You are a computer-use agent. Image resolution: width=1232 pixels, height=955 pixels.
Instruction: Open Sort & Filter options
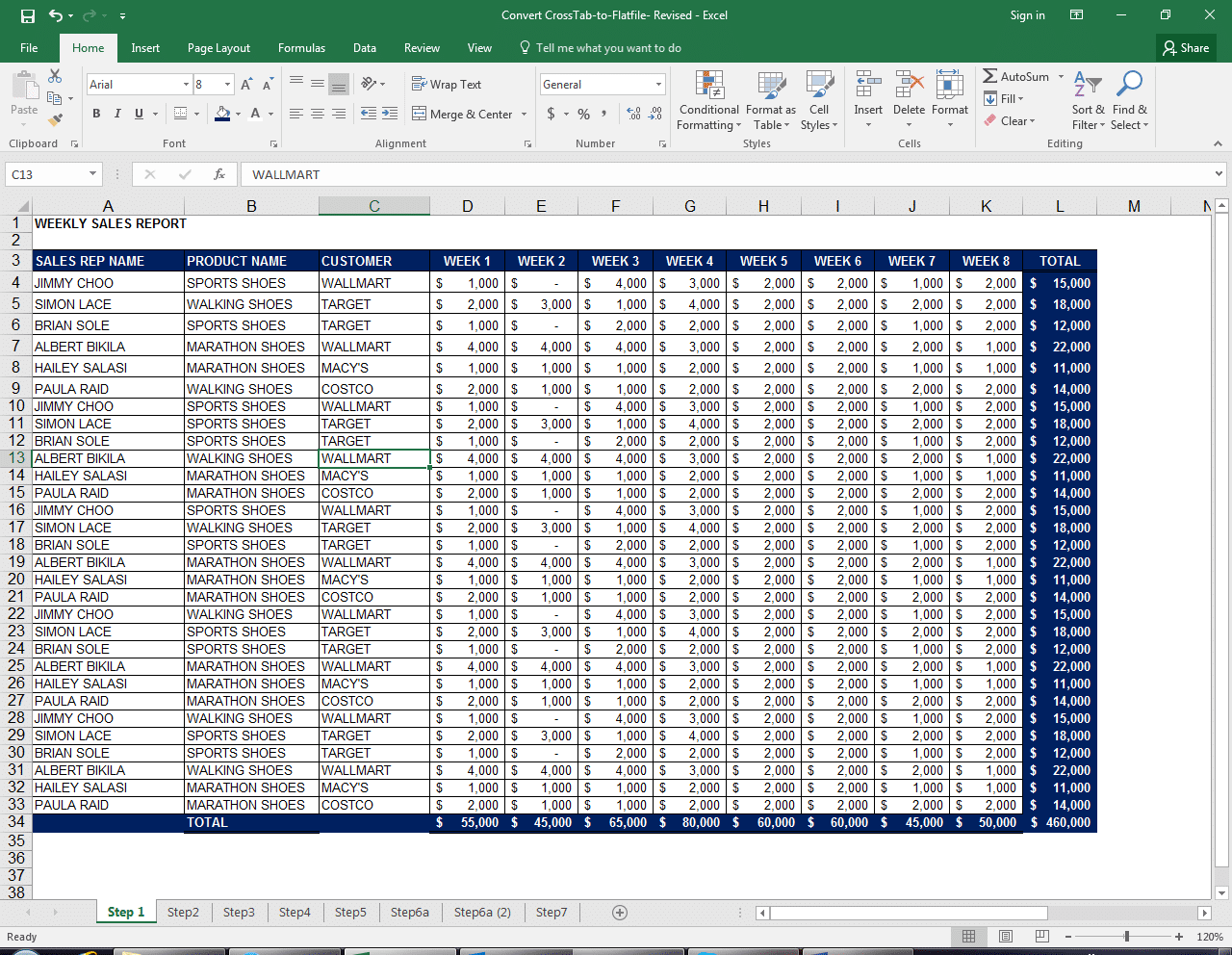click(x=1088, y=100)
